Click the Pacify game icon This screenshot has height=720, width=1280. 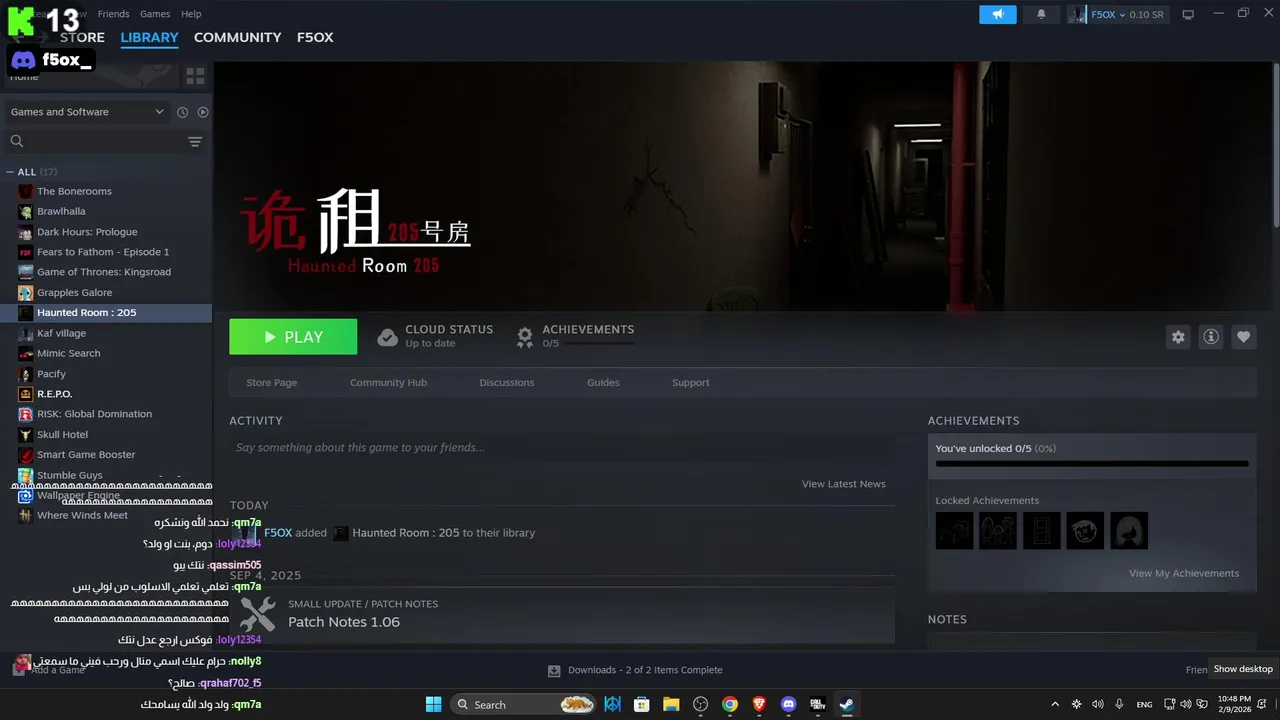tap(25, 374)
